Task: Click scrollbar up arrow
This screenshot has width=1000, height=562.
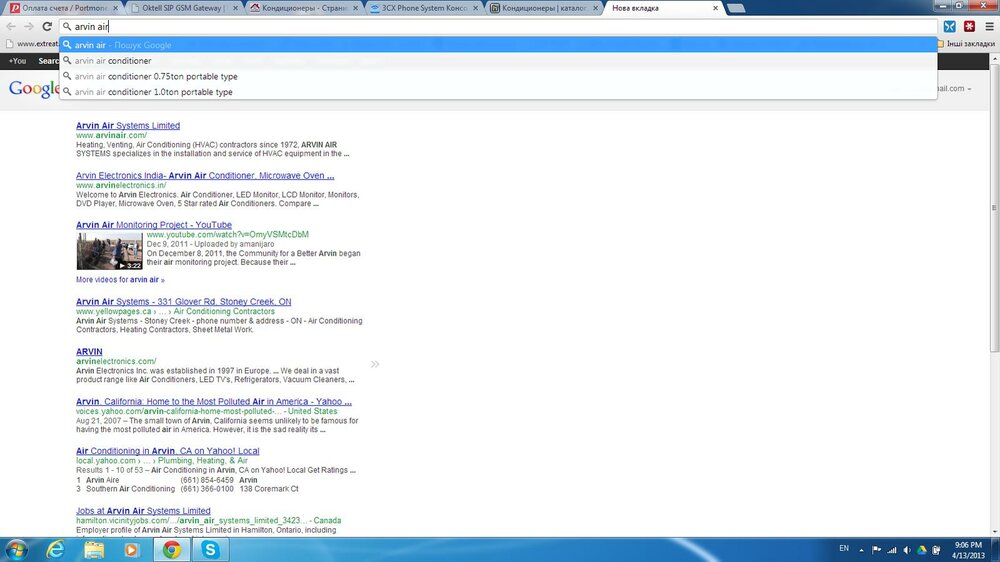Action: (x=994, y=59)
